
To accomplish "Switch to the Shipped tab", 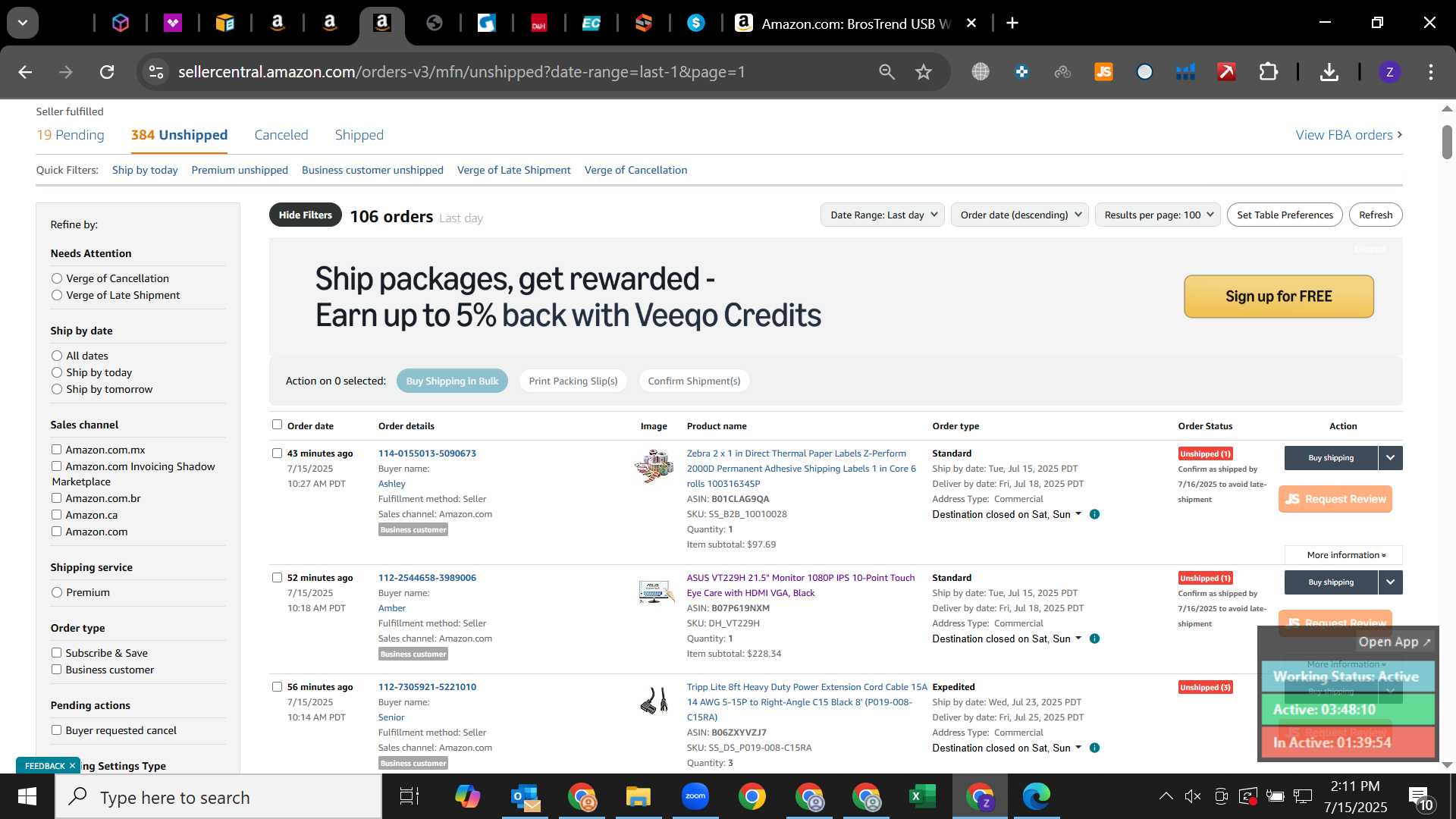I will pyautogui.click(x=359, y=135).
